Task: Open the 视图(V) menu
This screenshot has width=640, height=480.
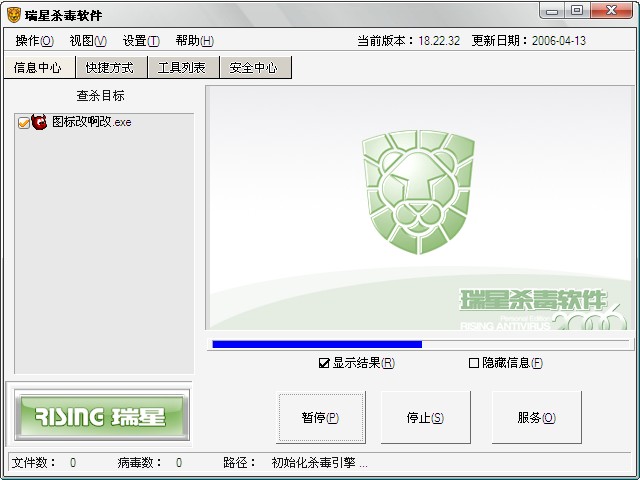Action: click(x=88, y=41)
